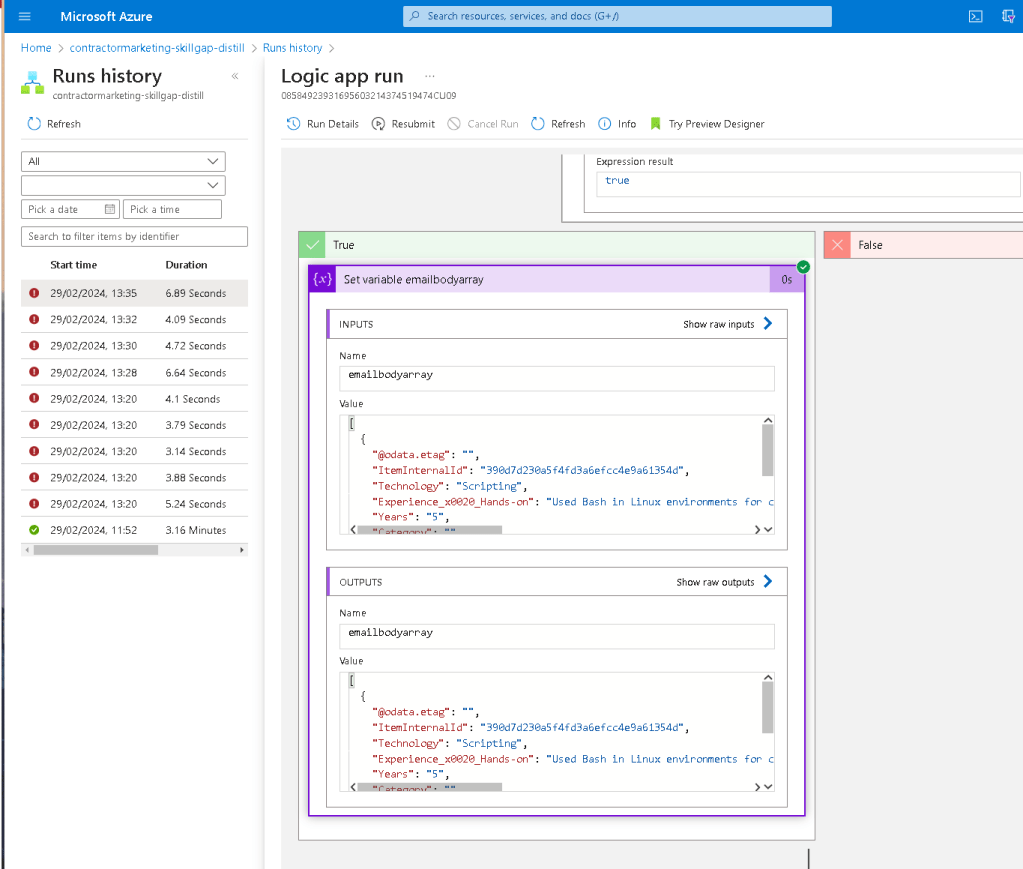The height and width of the screenshot is (869, 1023).
Task: Click the runs list horizontal scrollbar
Action: (x=96, y=550)
